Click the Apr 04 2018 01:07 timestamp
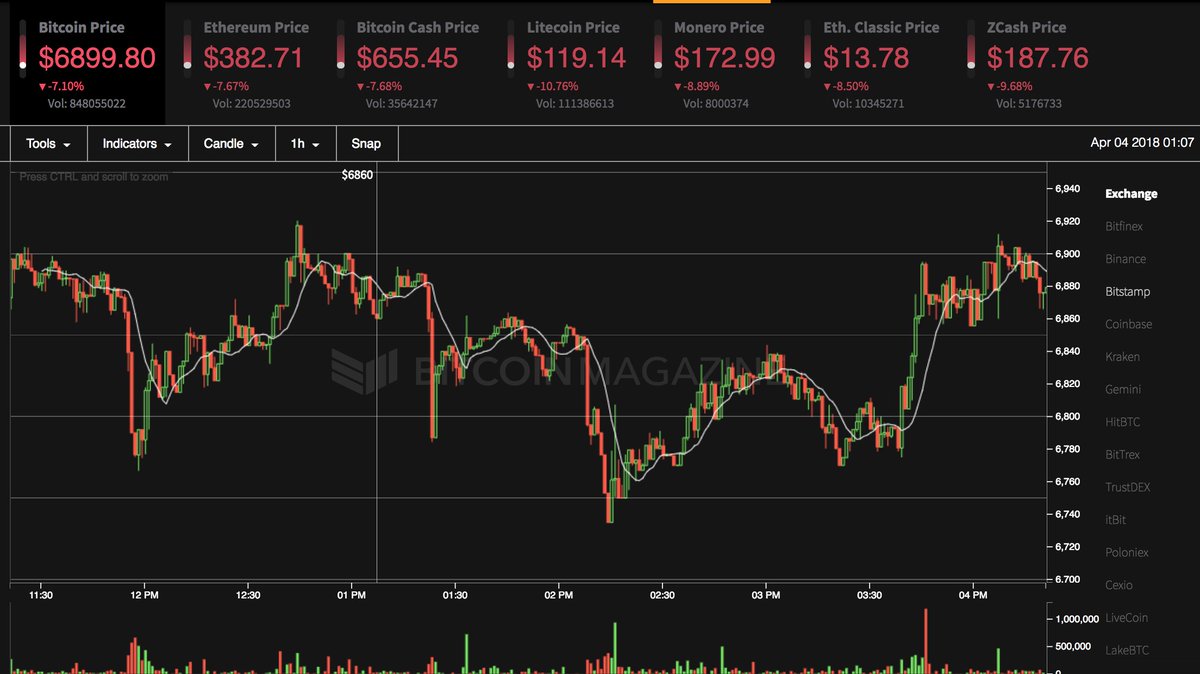Image resolution: width=1200 pixels, height=674 pixels. (x=1142, y=143)
